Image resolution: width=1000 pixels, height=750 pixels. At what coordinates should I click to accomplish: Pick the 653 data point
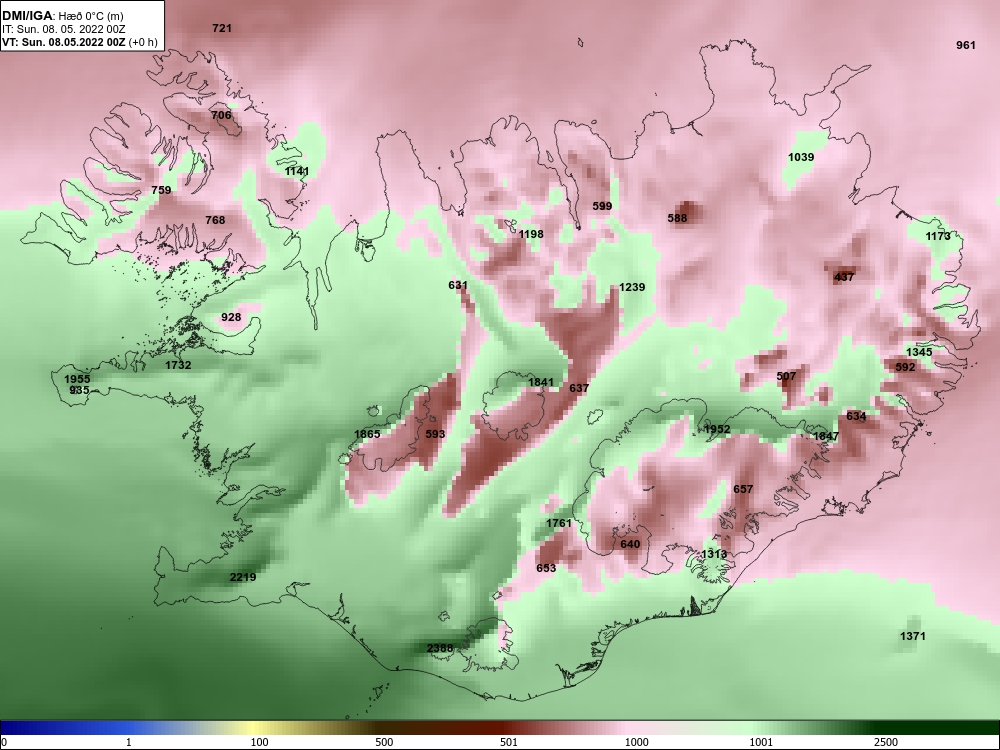546,568
